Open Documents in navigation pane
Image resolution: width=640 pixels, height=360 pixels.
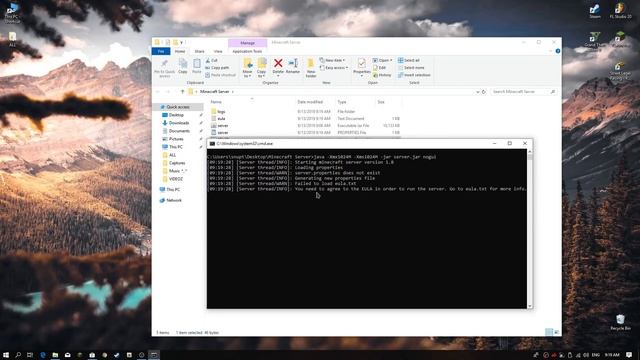point(179,131)
